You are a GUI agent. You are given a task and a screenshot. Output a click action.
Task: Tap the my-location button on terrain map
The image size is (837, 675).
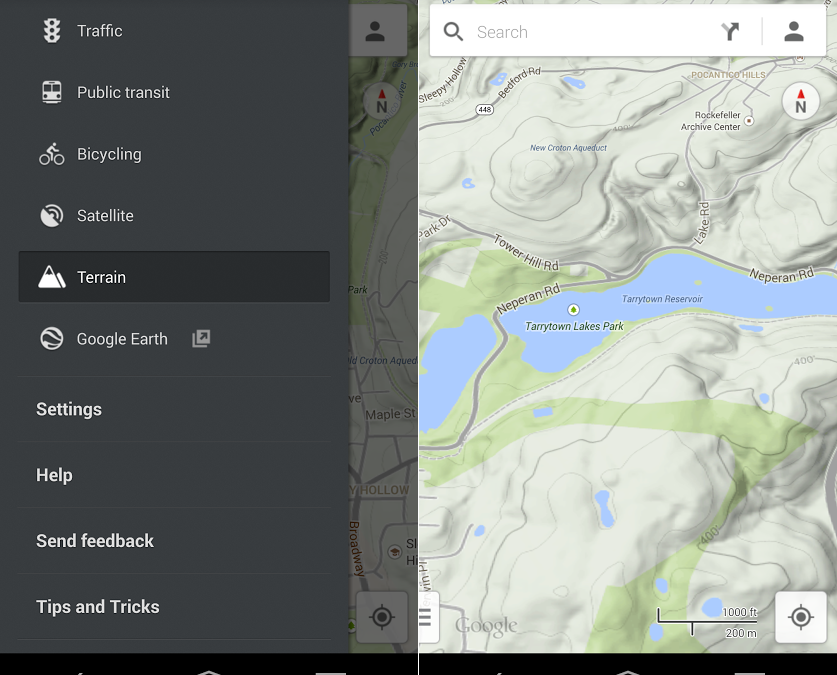click(x=800, y=617)
